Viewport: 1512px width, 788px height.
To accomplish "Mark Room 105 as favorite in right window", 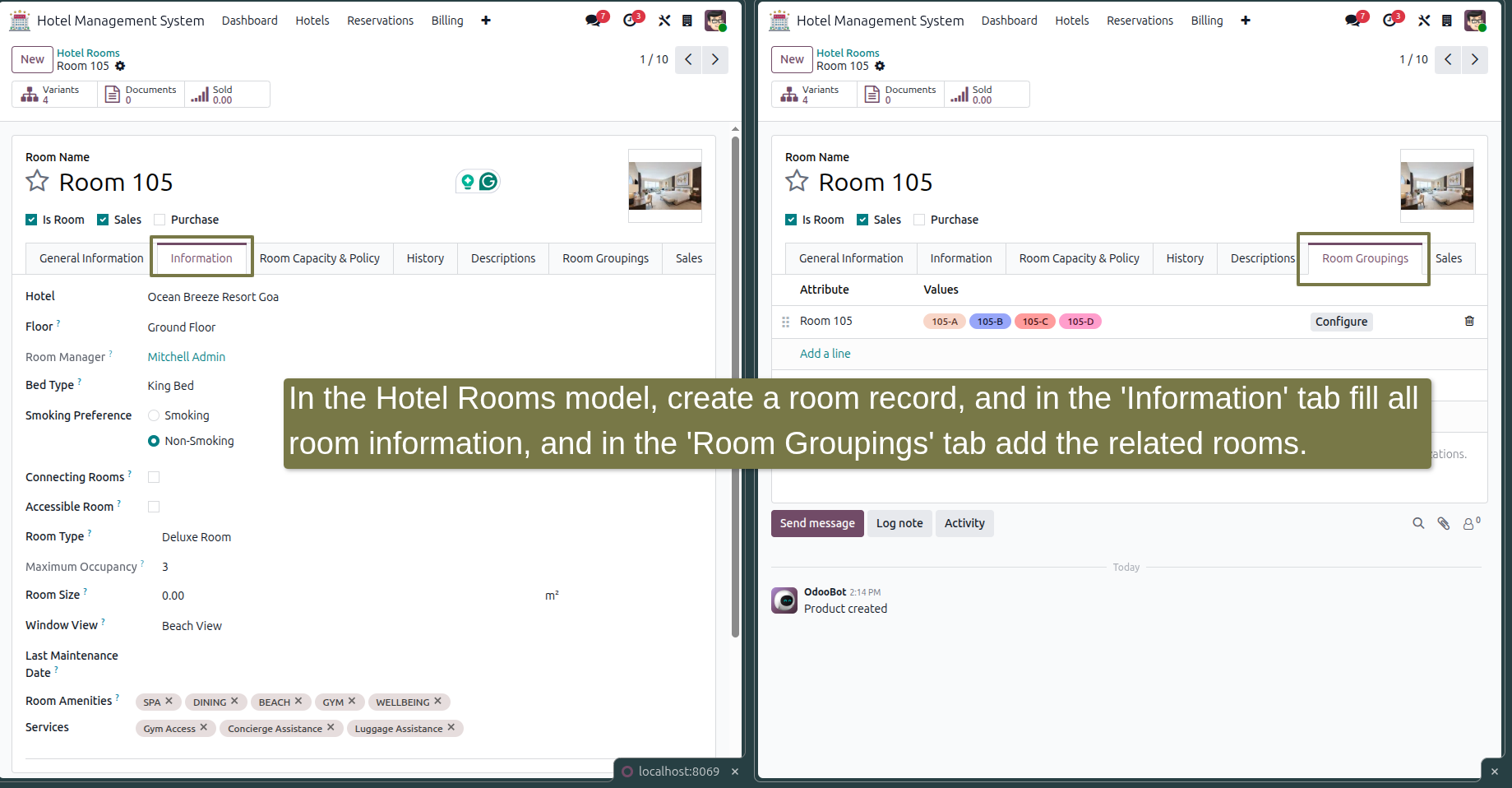I will tap(797, 181).
